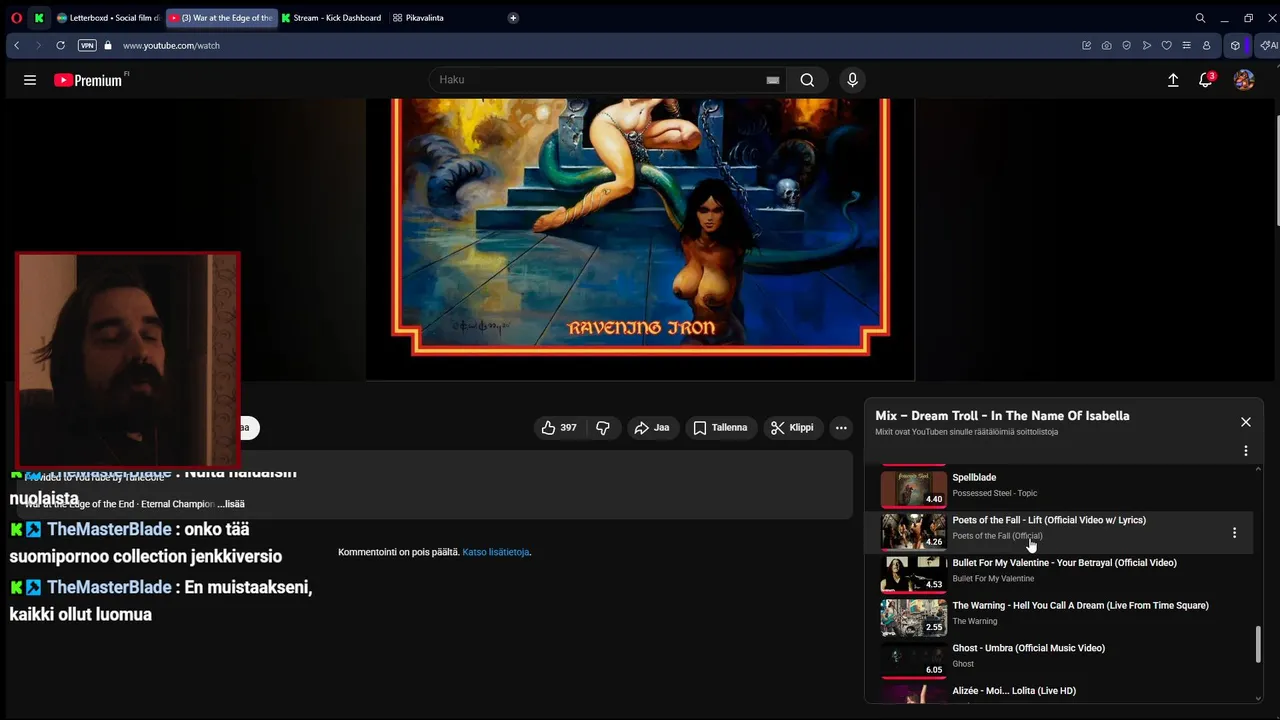
Task: Click the YouTube upload/create icon
Action: click(x=1173, y=80)
